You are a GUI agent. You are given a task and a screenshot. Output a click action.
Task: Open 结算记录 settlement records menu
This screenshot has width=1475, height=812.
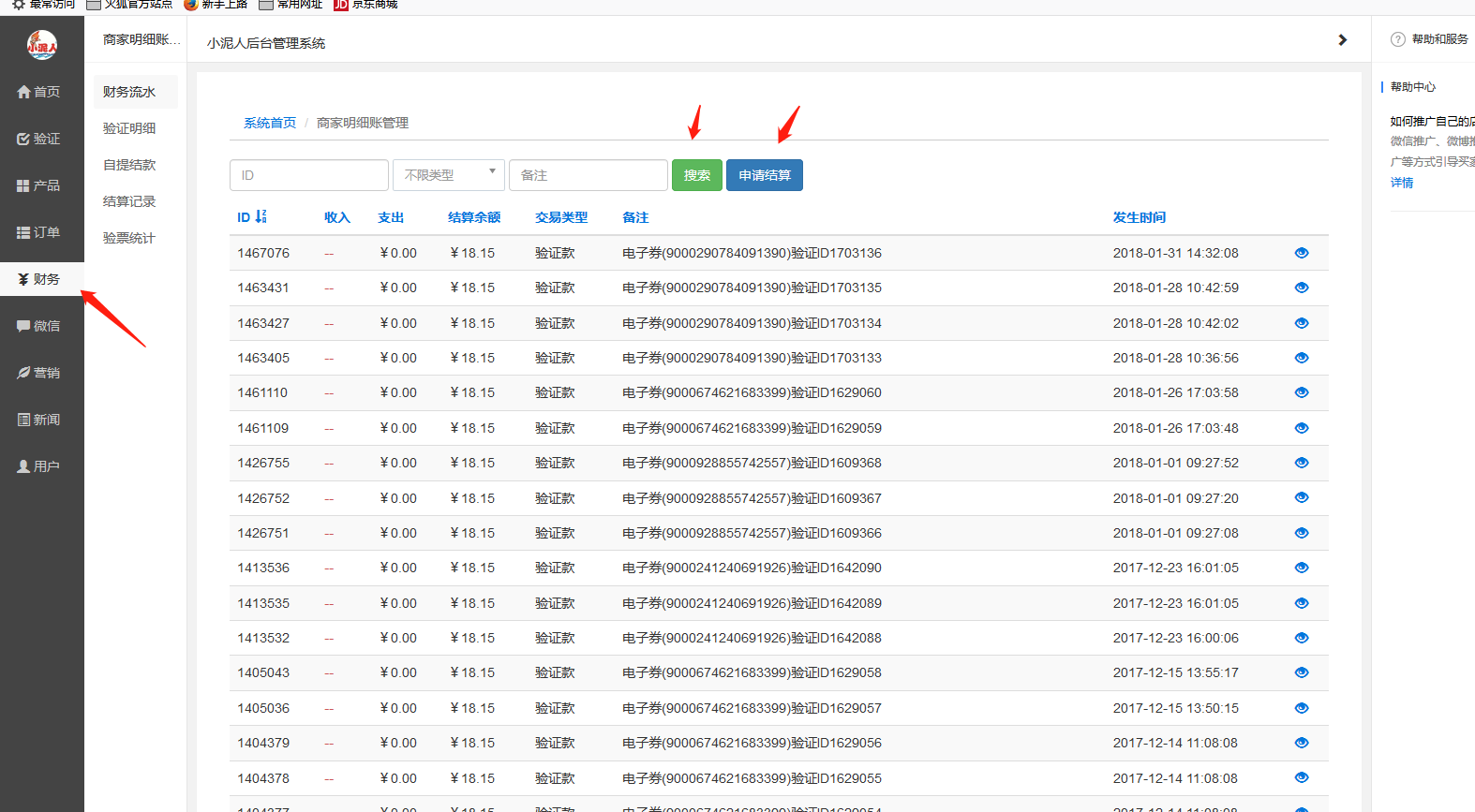pos(129,201)
